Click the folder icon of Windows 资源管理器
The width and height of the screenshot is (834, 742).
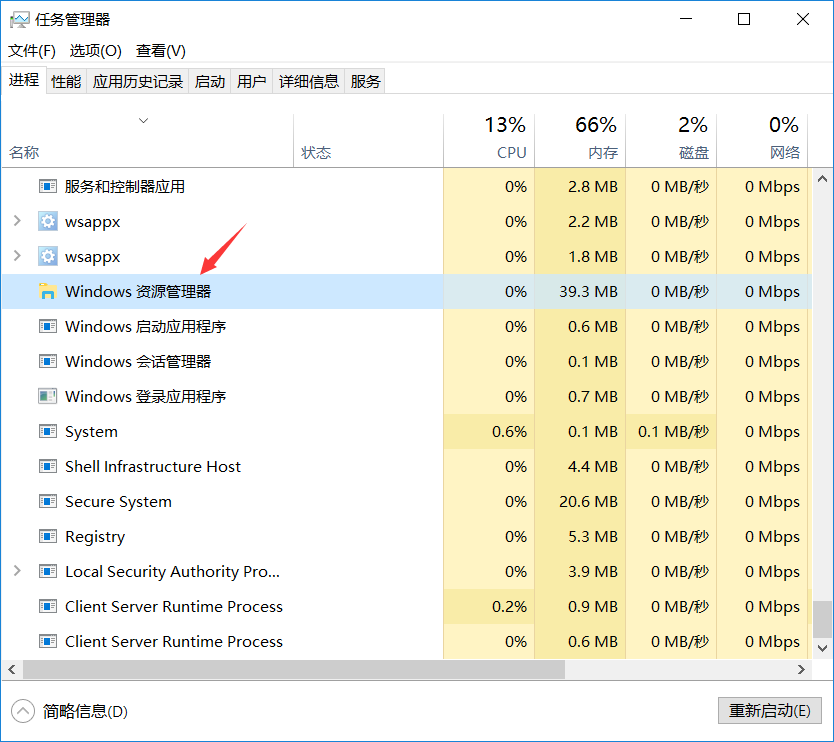pyautogui.click(x=48, y=291)
